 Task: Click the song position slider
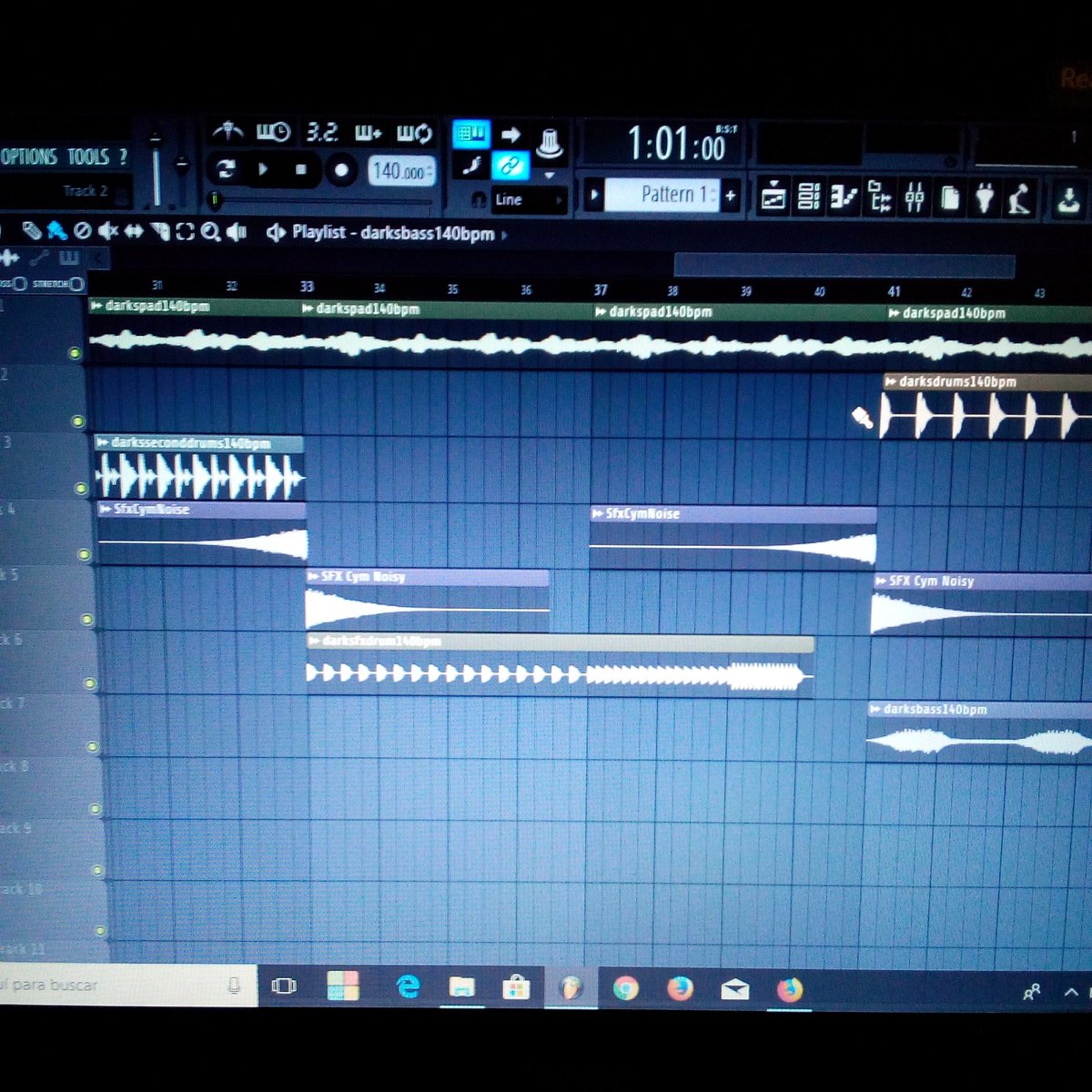click(x=321, y=199)
